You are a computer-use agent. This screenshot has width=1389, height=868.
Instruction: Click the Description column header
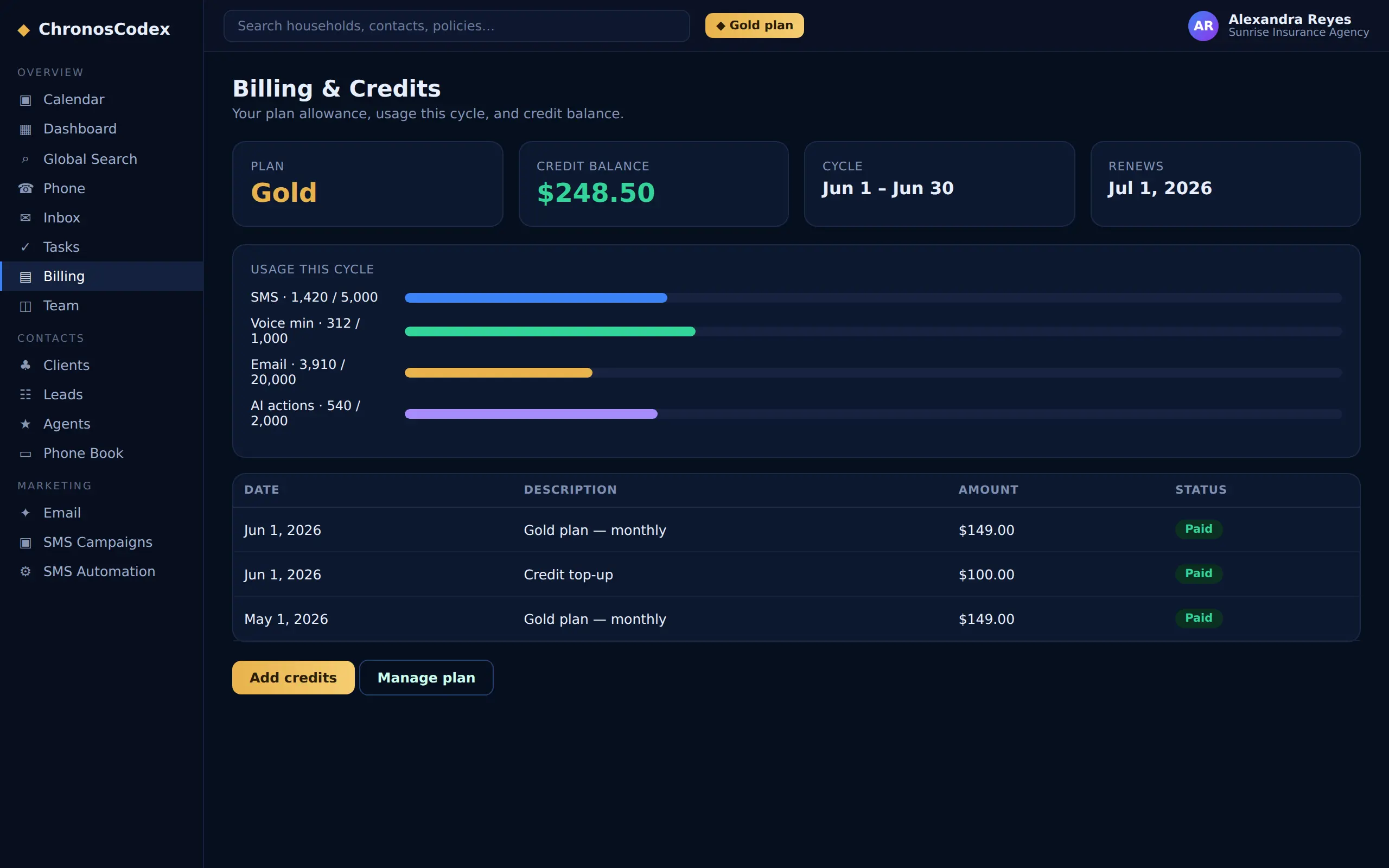coord(570,490)
